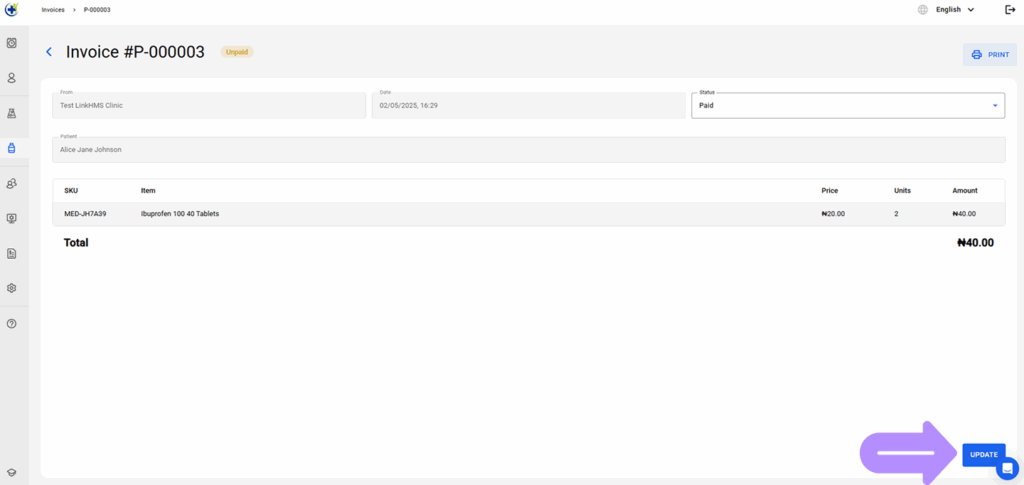Viewport: 1024px width, 485px height.
Task: Click the Item column header
Action: pyautogui.click(x=148, y=191)
